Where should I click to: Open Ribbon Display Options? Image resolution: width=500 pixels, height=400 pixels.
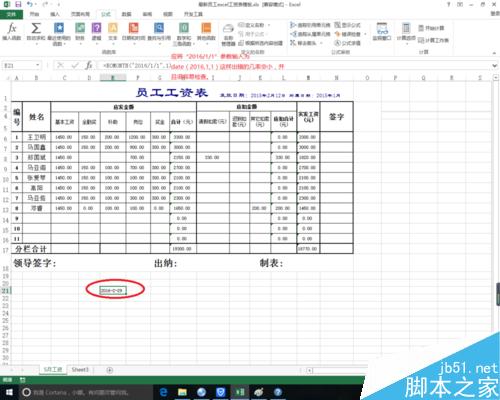click(460, 4)
